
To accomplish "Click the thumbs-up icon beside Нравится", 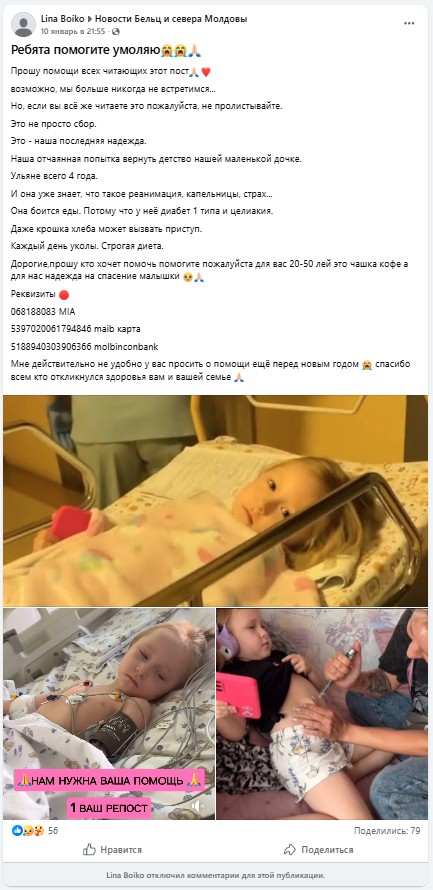I will point(89,850).
